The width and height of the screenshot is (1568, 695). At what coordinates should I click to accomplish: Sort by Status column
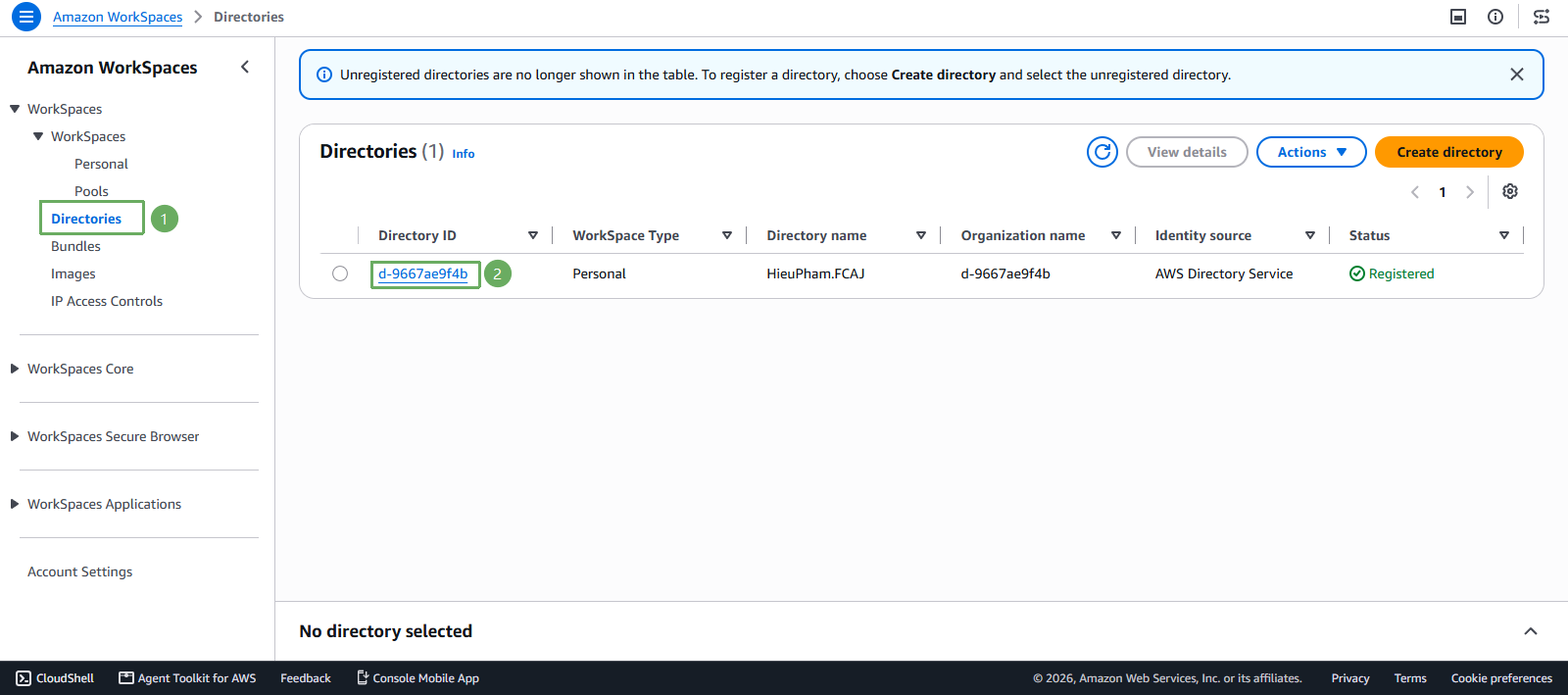pos(1504,235)
